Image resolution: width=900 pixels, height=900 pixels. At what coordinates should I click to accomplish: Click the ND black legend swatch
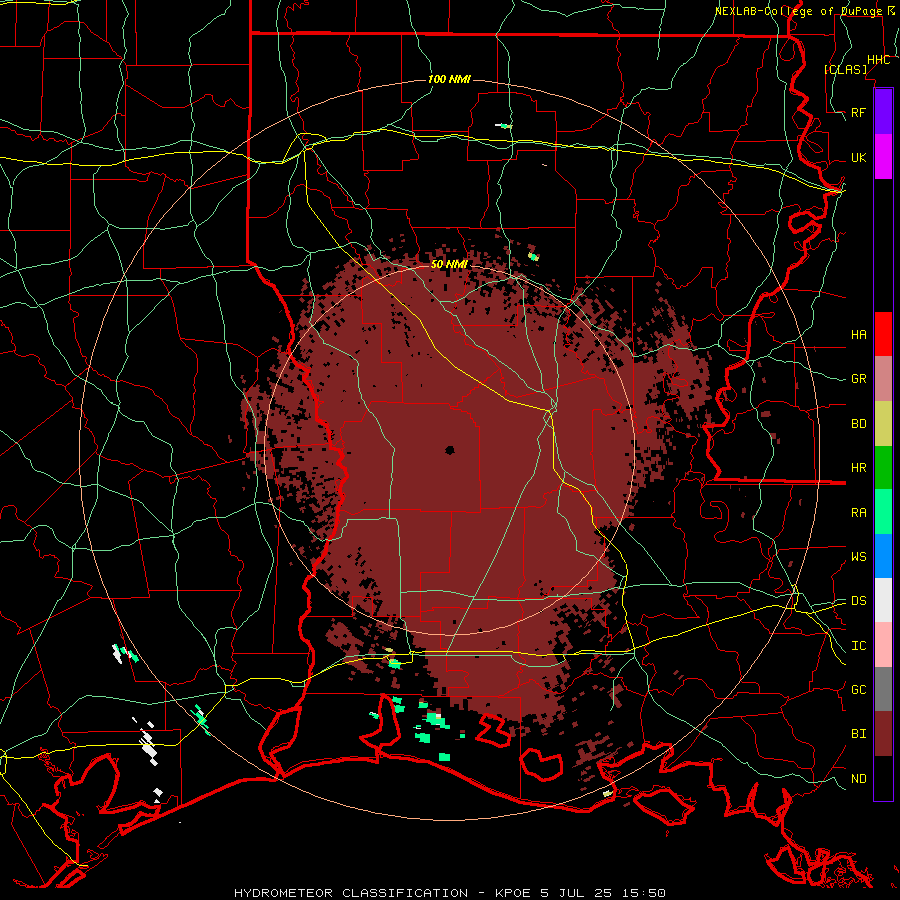coord(883,778)
